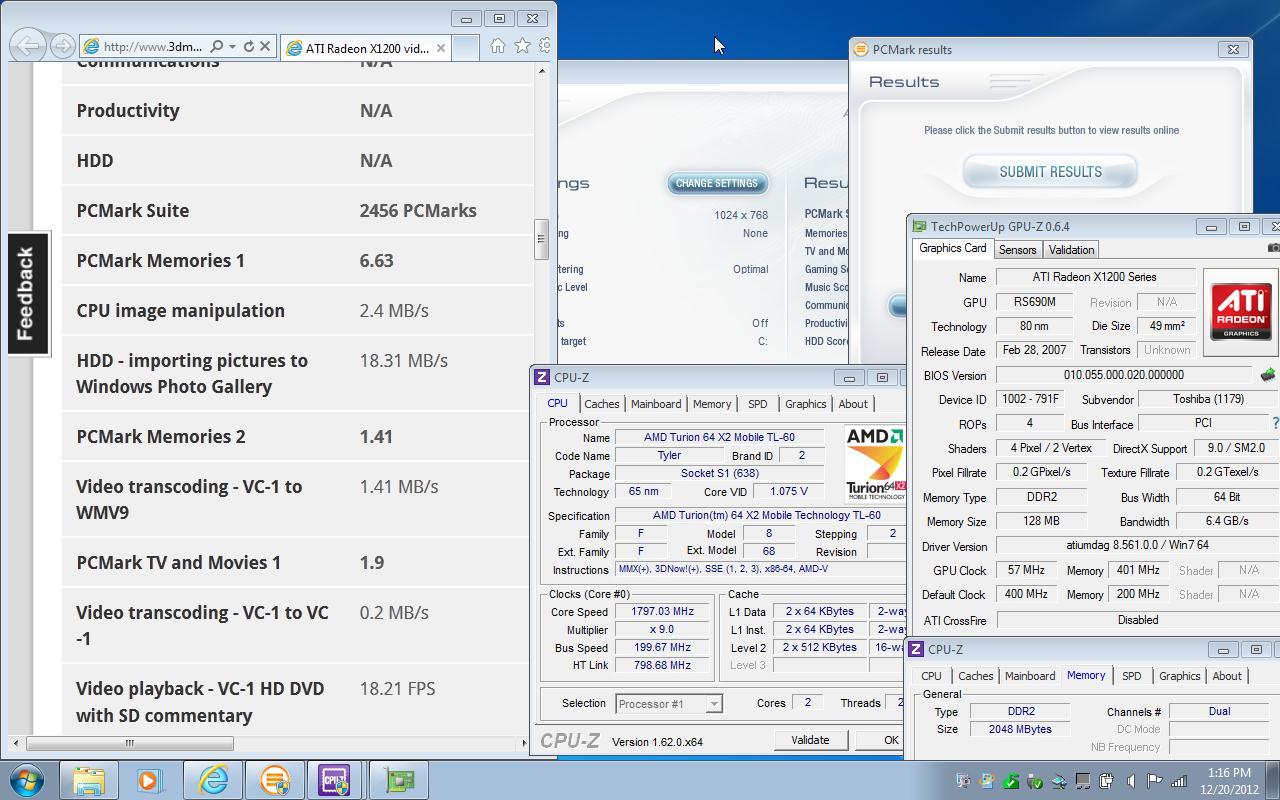This screenshot has width=1280, height=800.
Task: Click the IE address bar URL field
Action: (x=152, y=46)
